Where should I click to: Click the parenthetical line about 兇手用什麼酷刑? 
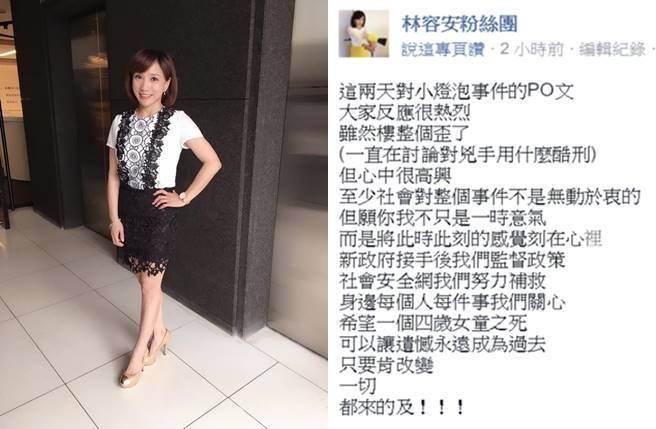(x=466, y=155)
